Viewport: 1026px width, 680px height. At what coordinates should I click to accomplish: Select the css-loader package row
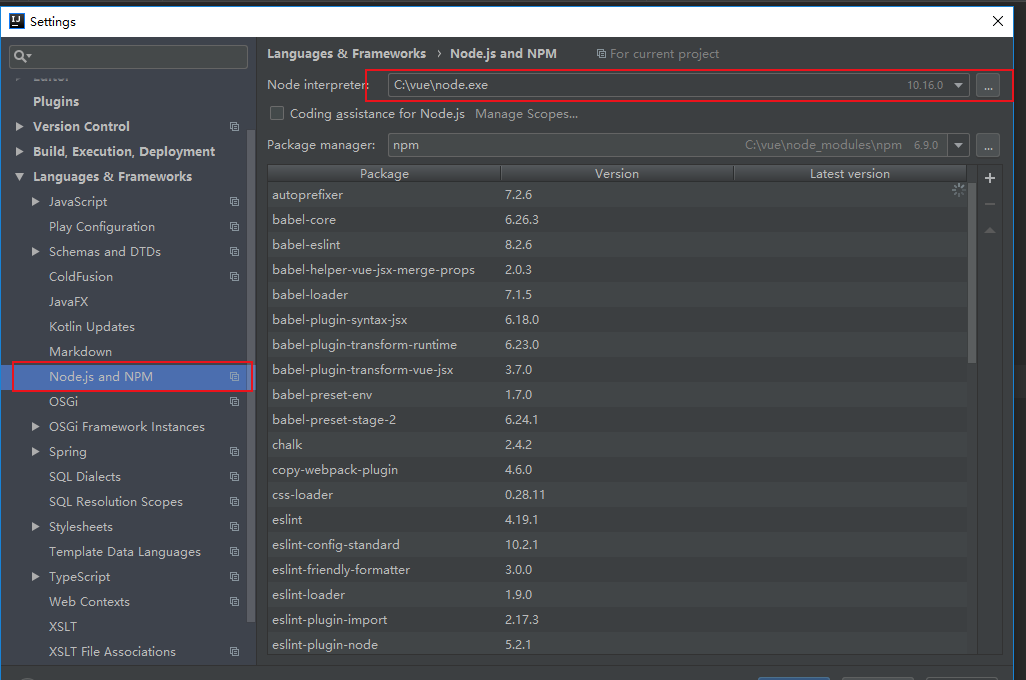click(x=617, y=495)
